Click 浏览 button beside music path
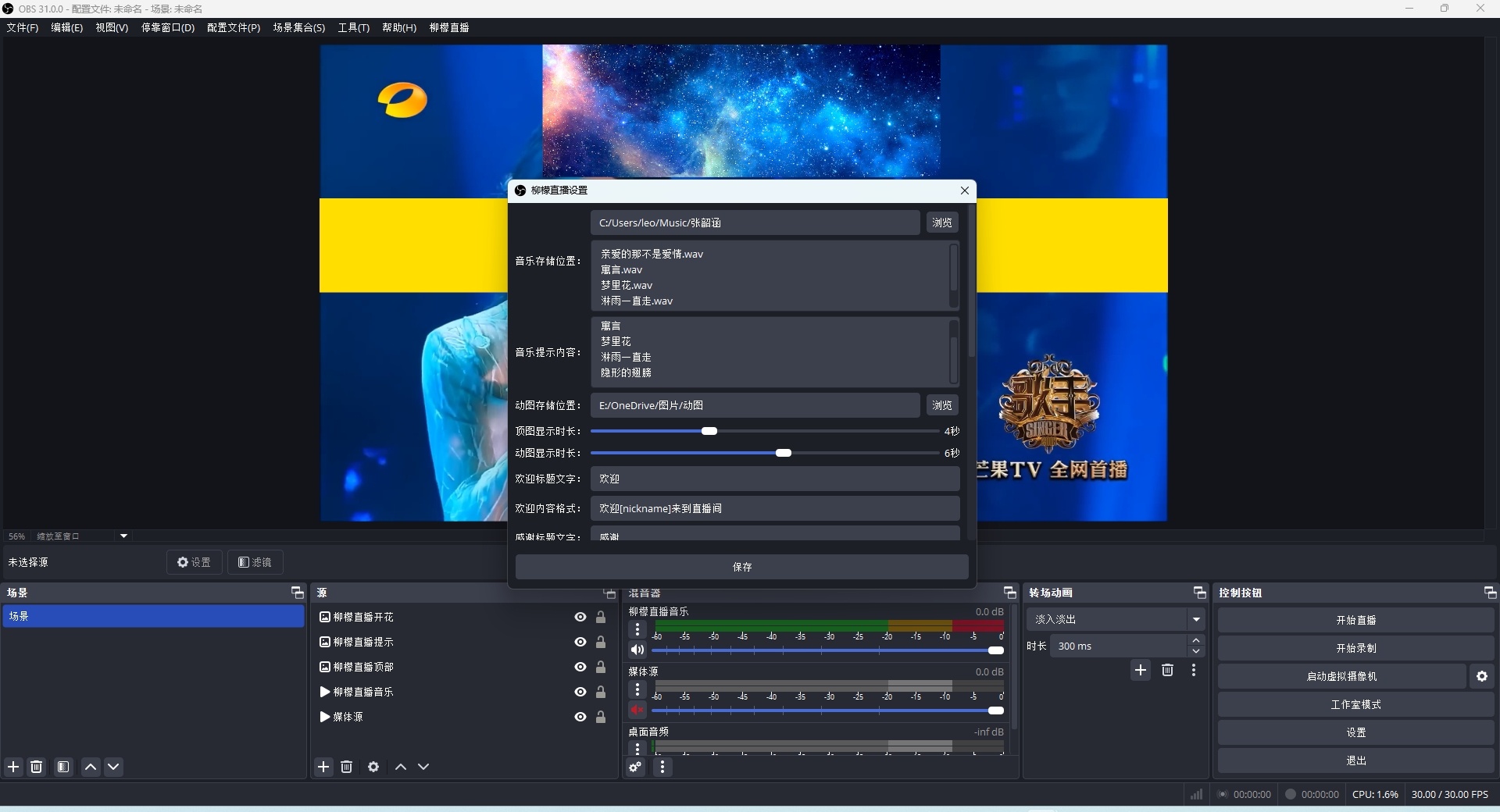1500x812 pixels. [942, 223]
